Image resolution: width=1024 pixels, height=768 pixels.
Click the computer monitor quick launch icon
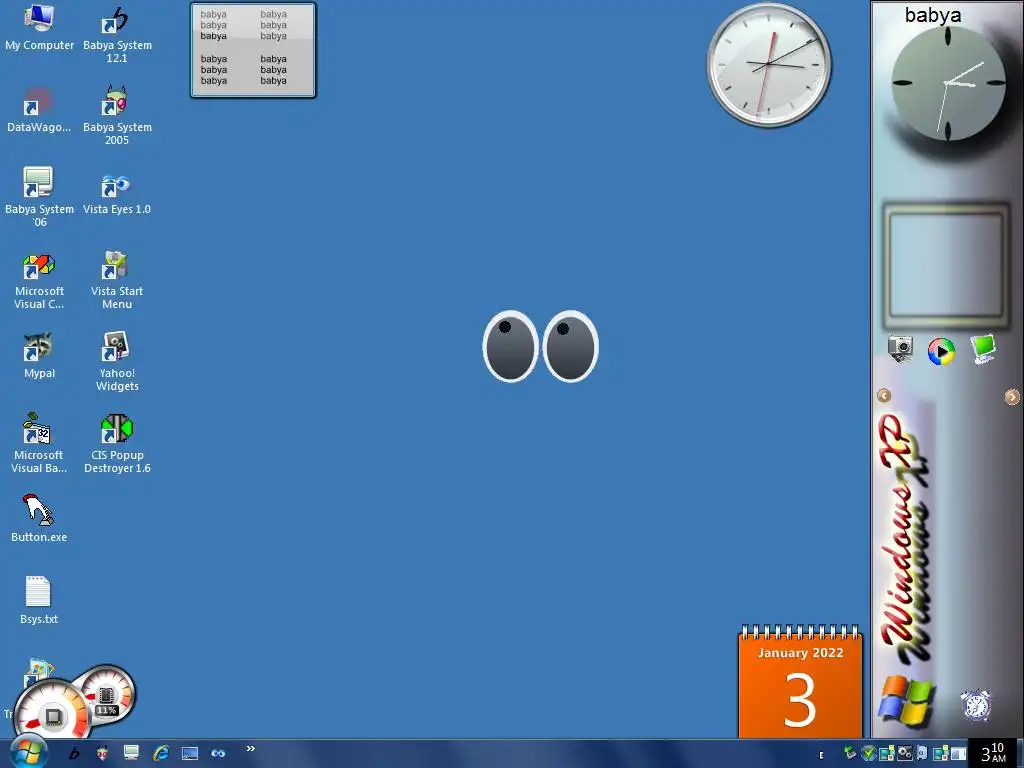click(x=131, y=754)
